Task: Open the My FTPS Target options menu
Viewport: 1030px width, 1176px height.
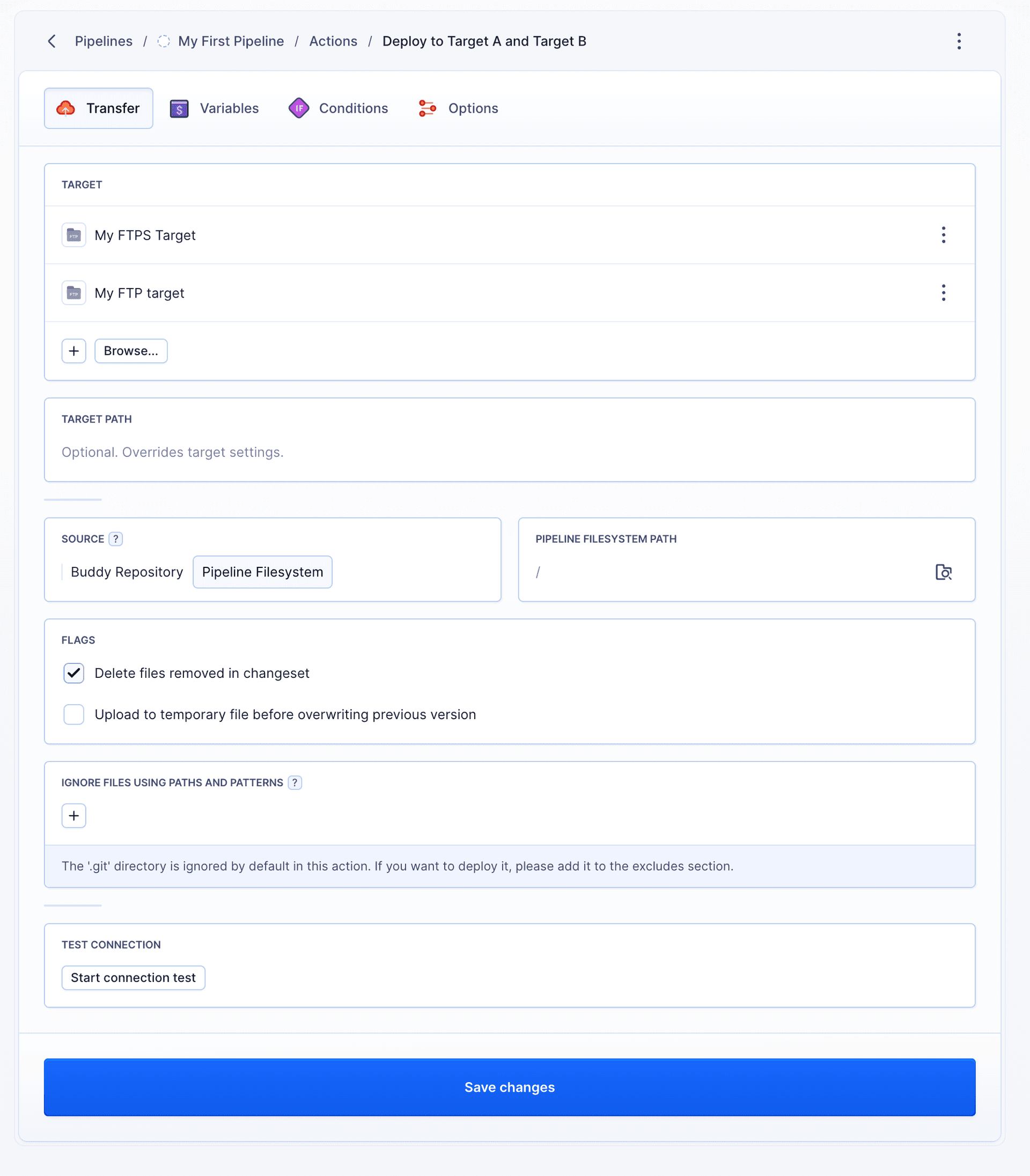Action: coord(943,235)
